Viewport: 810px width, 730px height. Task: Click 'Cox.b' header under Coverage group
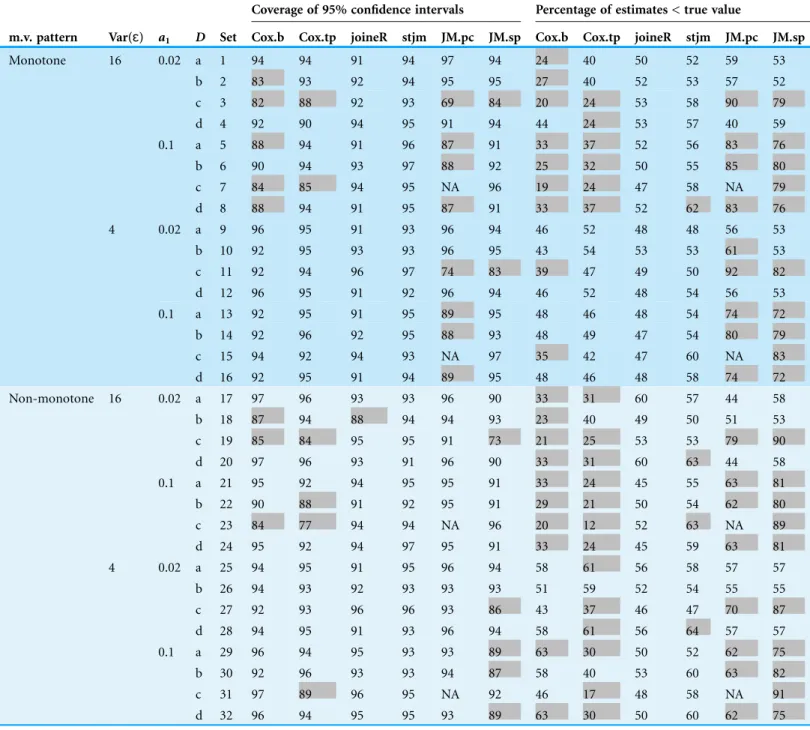coord(268,38)
